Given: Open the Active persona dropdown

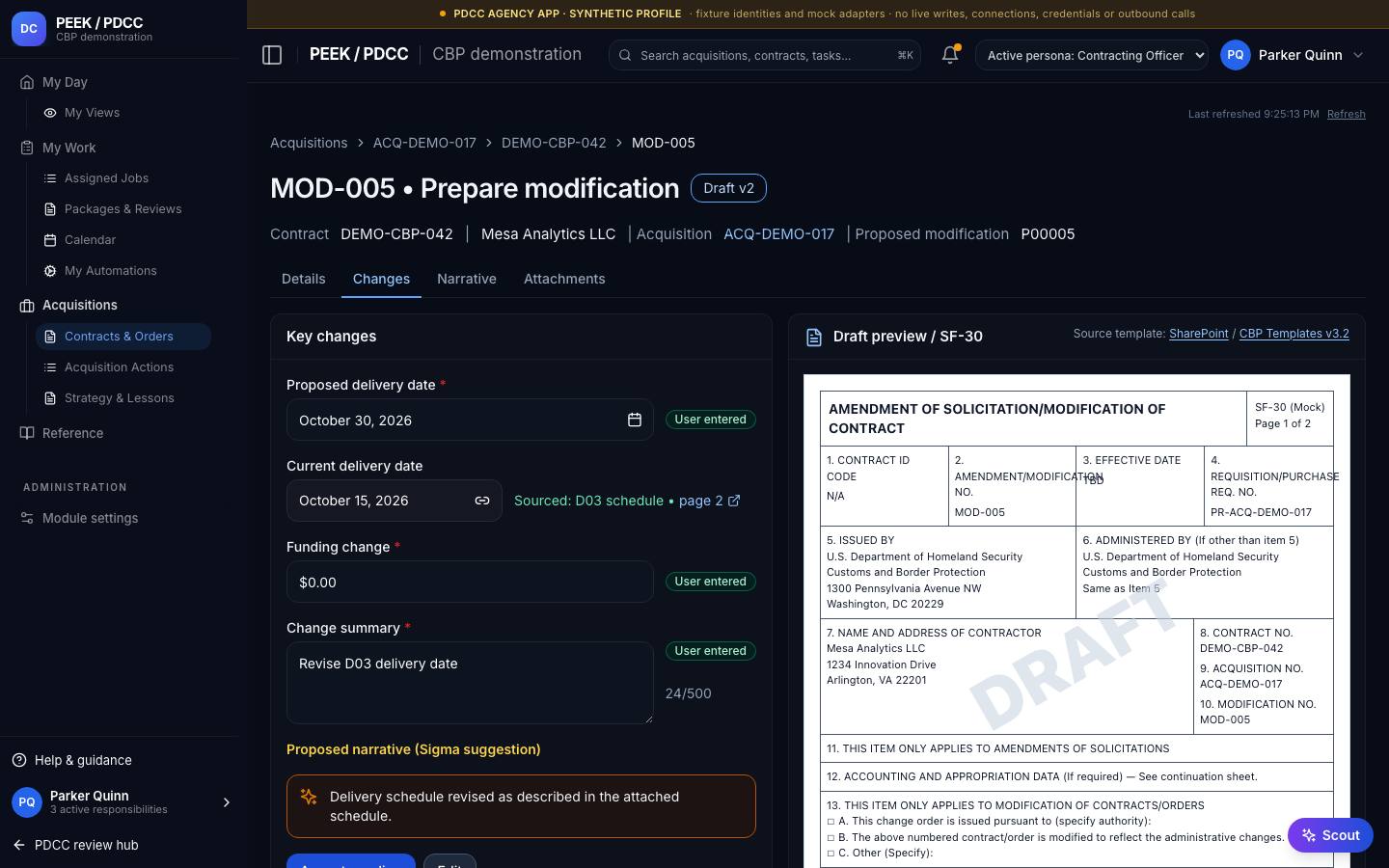Looking at the screenshot, I should pos(1092,55).
